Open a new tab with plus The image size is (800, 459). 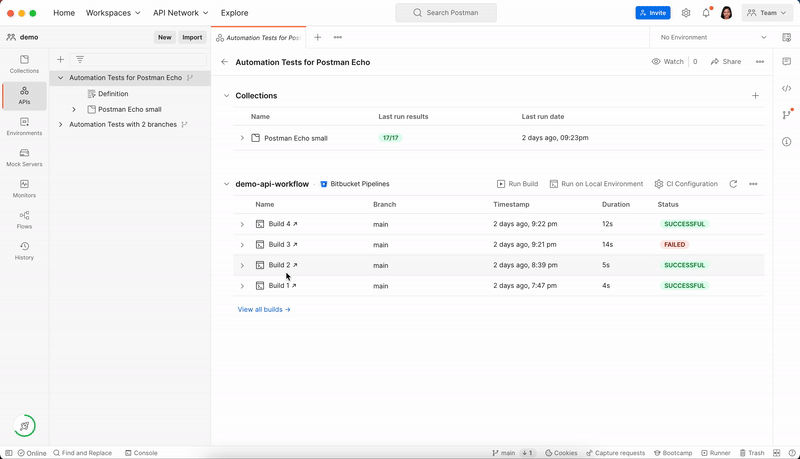[317, 37]
